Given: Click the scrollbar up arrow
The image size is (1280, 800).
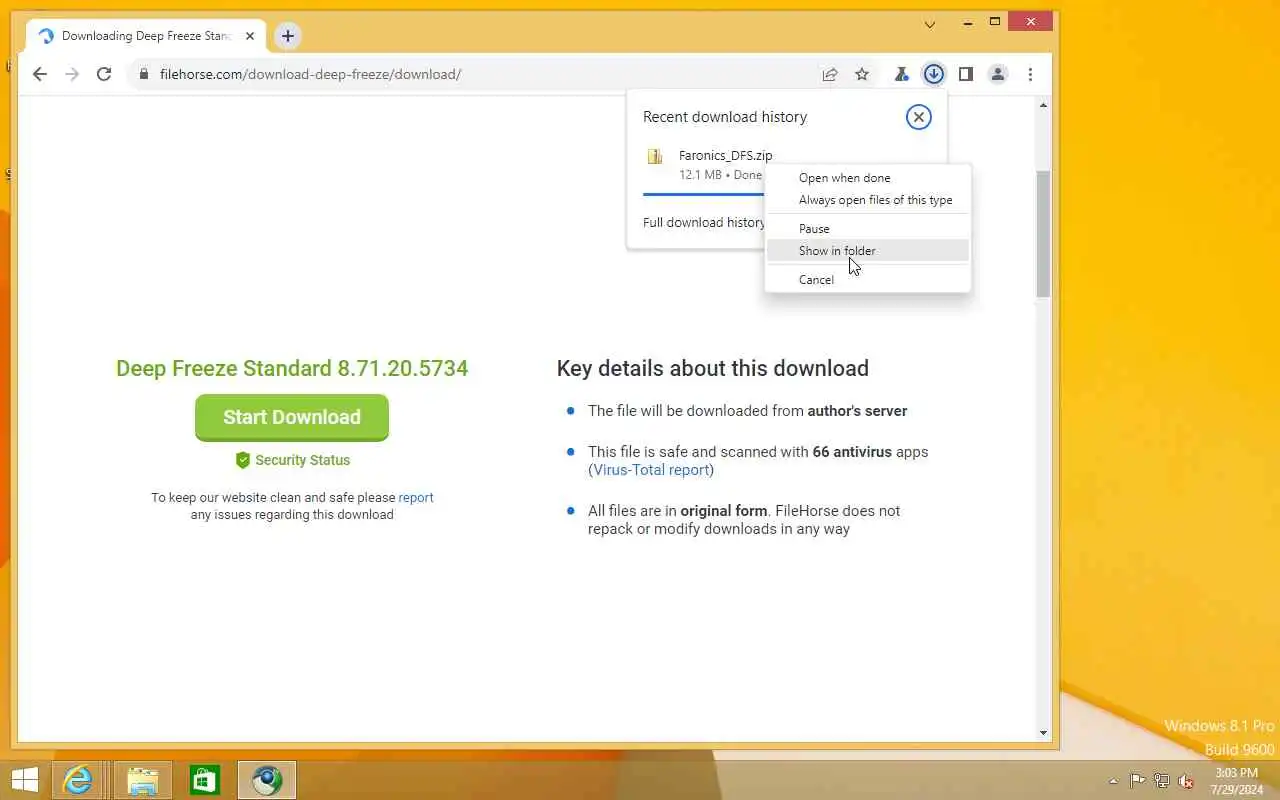Looking at the screenshot, I should [x=1043, y=105].
